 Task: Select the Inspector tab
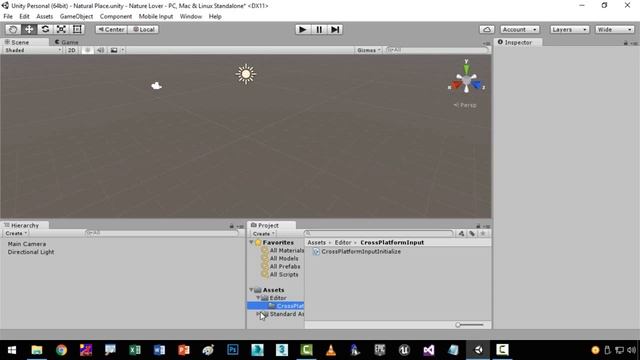pyautogui.click(x=518, y=42)
